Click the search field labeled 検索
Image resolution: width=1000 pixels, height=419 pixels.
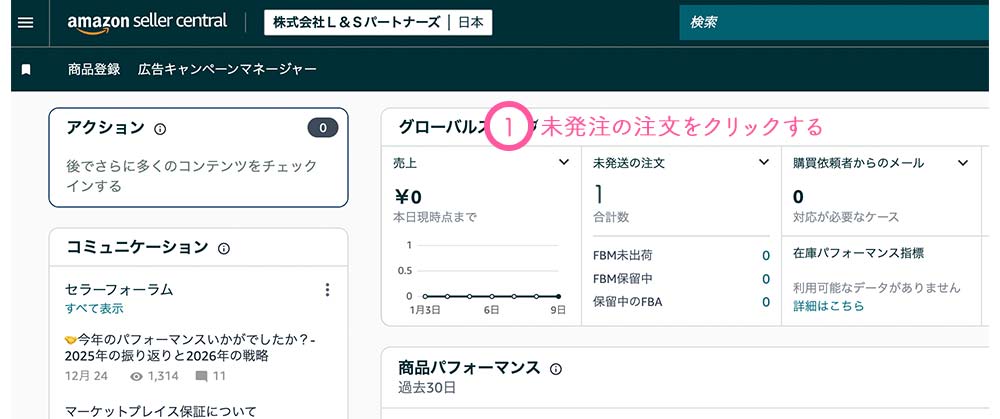click(x=830, y=22)
